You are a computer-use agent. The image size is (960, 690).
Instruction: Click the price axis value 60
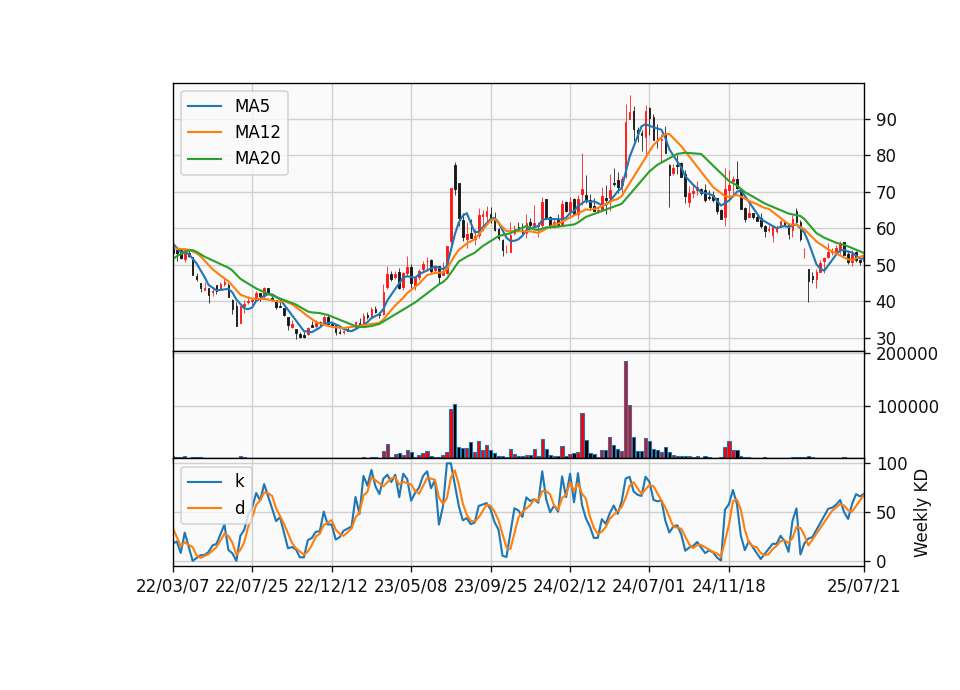pos(887,229)
